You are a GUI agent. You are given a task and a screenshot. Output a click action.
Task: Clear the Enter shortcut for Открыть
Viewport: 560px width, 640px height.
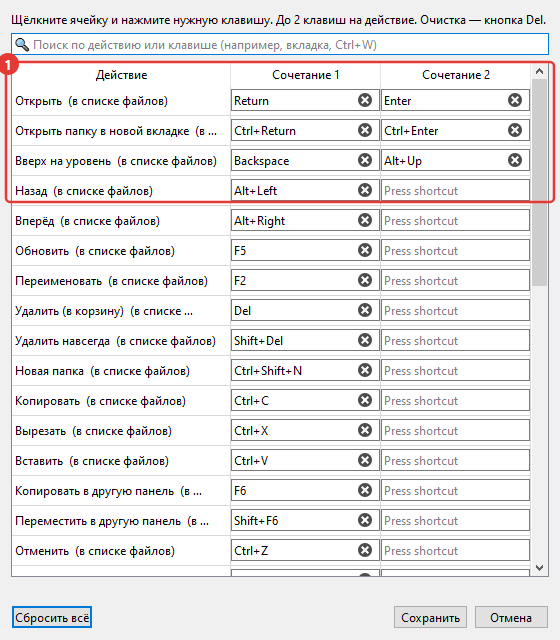(515, 100)
